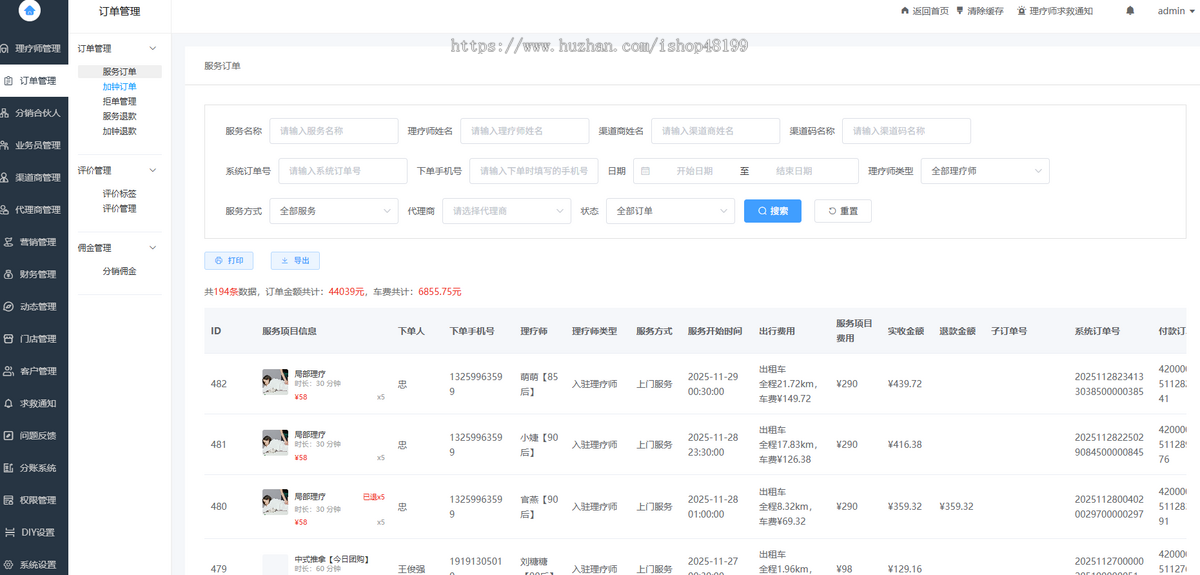Open the 代理商 select dropdown

click(x=506, y=211)
